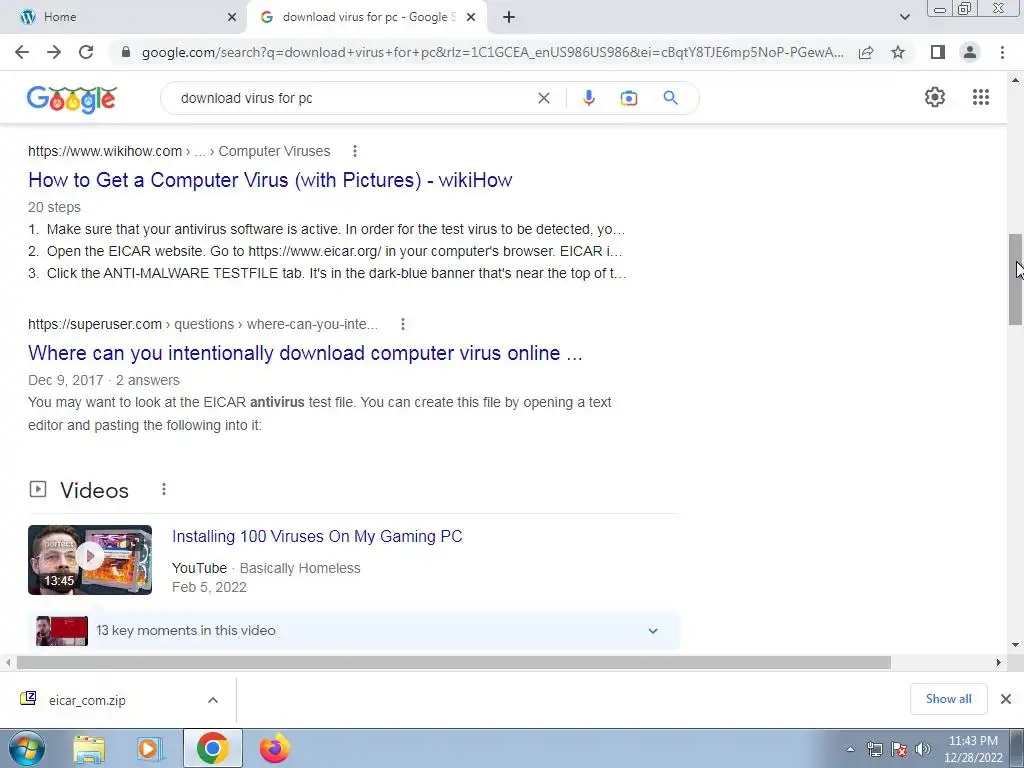Close the downloads bar

[x=1006, y=699]
